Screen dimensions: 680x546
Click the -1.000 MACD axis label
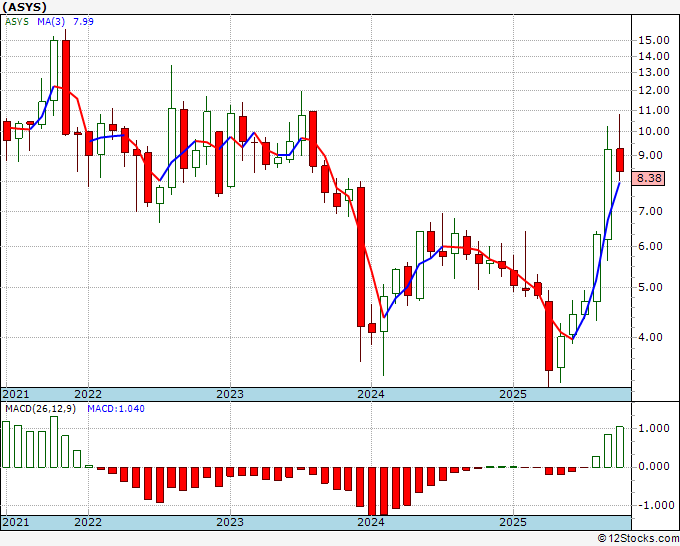pyautogui.click(x=655, y=506)
